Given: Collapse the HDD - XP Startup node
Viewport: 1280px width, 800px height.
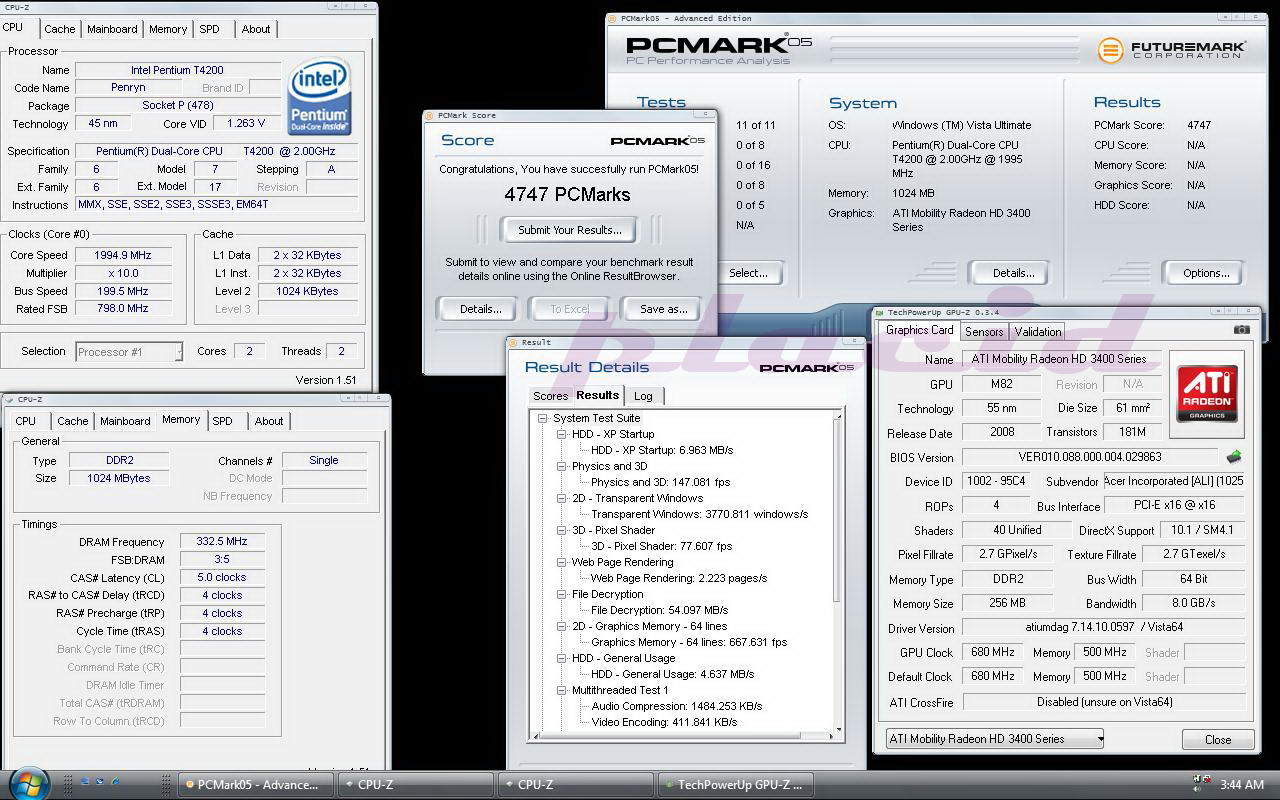Looking at the screenshot, I should coord(562,434).
